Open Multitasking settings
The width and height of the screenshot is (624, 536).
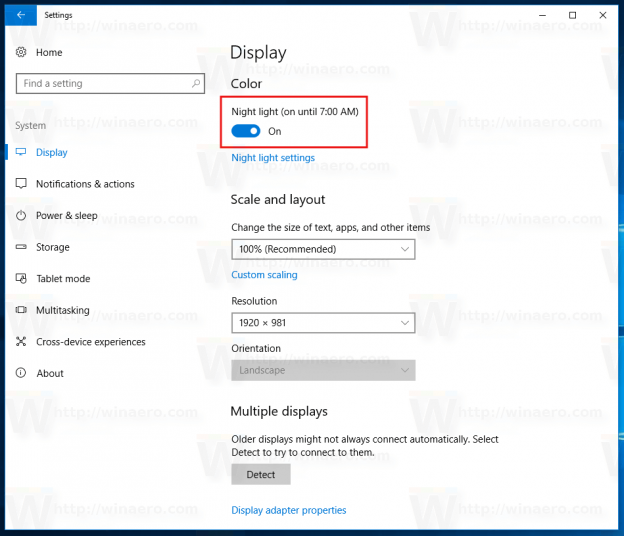(63, 310)
